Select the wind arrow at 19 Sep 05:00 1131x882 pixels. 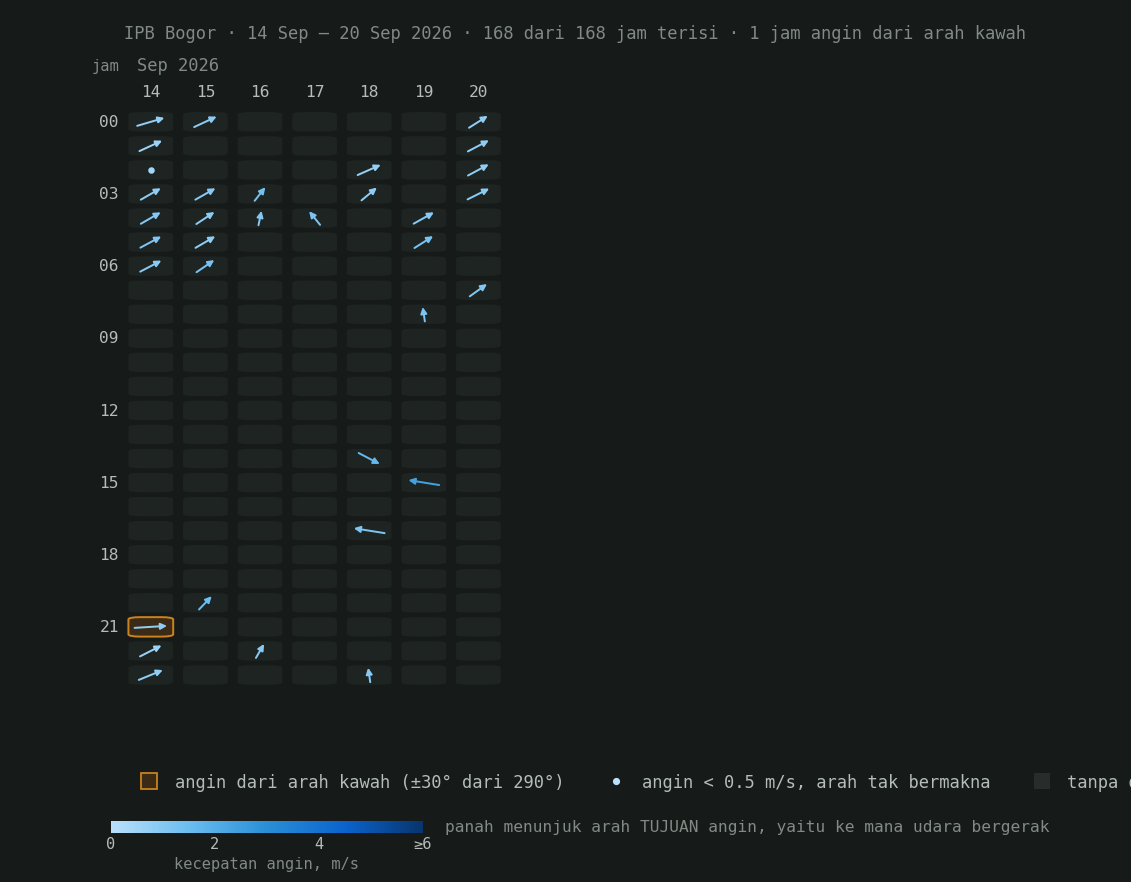(423, 242)
